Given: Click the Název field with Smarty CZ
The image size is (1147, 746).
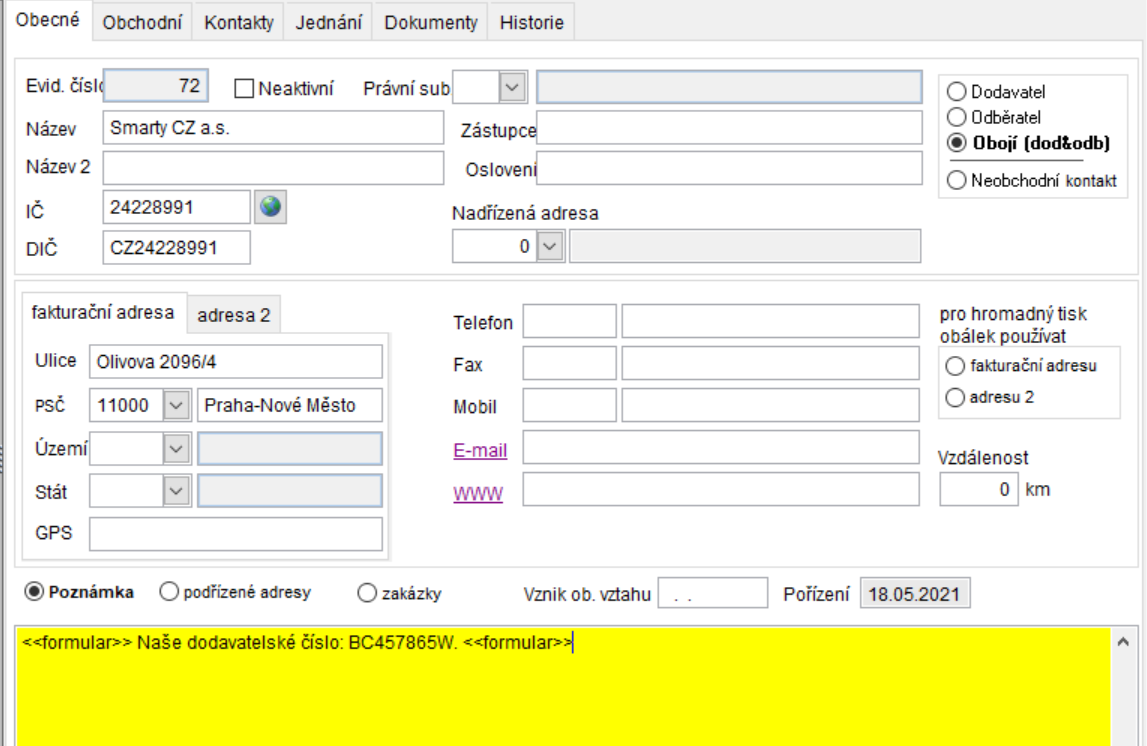Looking at the screenshot, I should [272, 128].
